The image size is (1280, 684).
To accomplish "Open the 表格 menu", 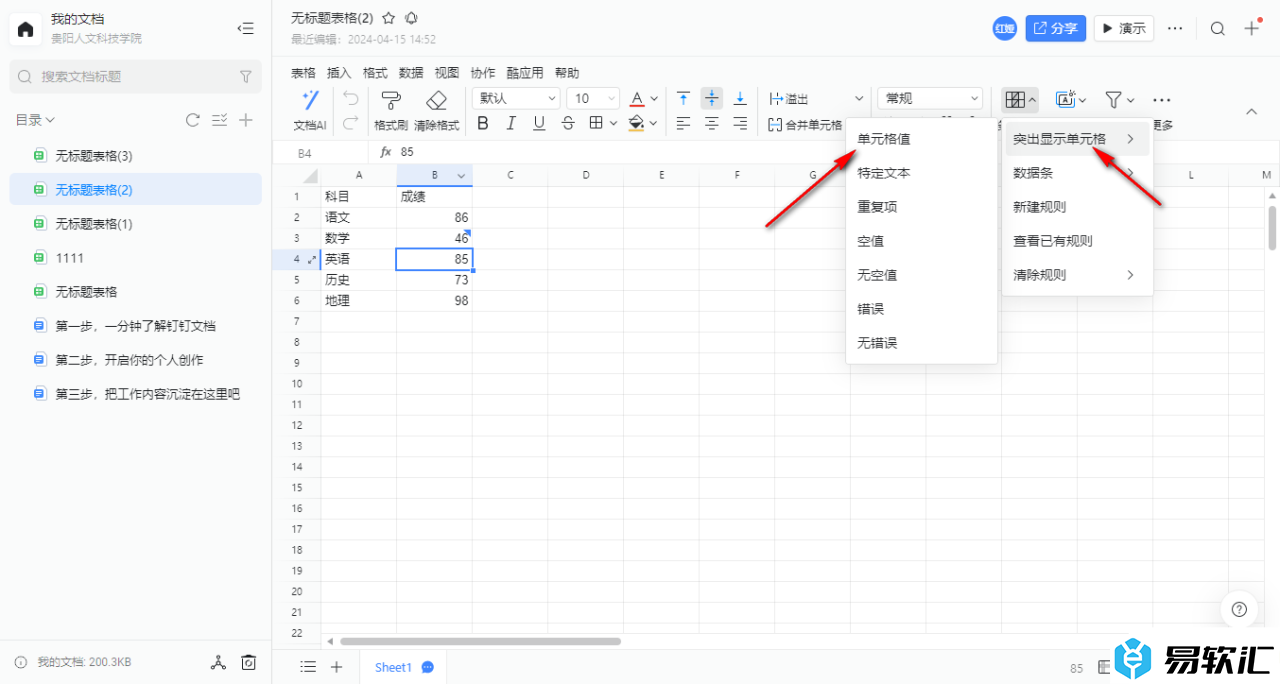I will [x=303, y=73].
